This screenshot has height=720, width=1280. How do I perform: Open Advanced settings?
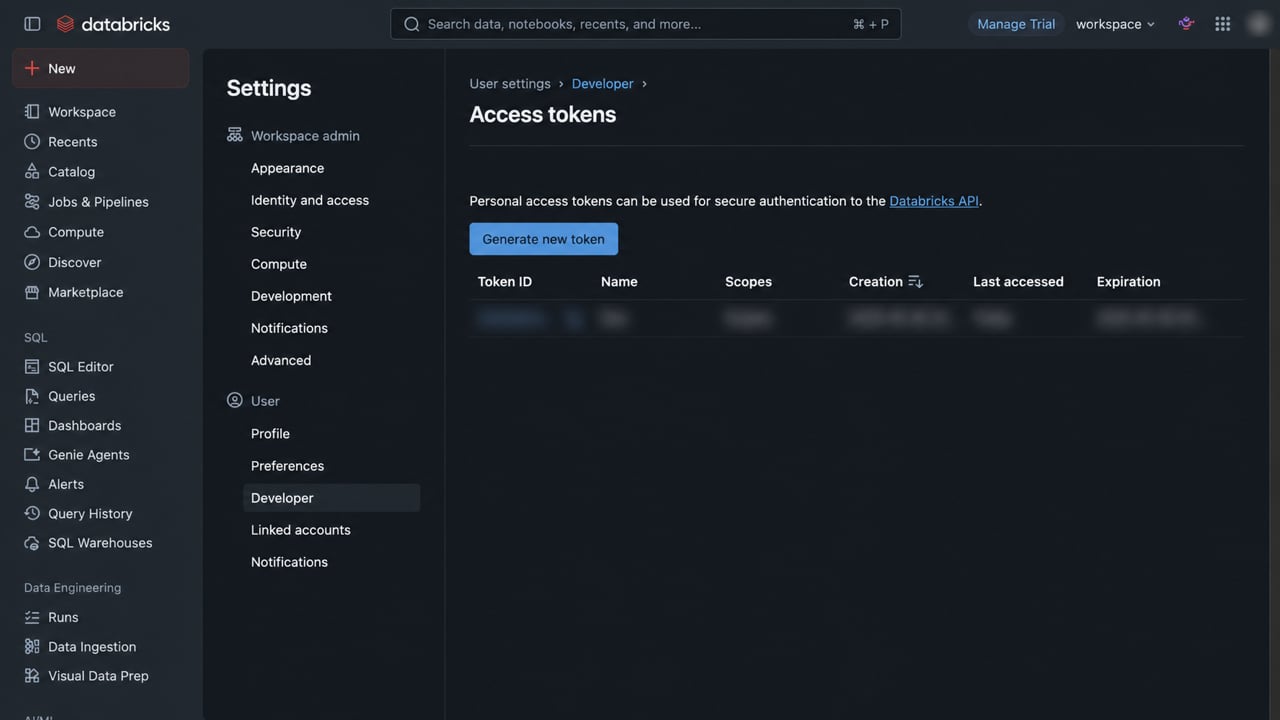[281, 360]
